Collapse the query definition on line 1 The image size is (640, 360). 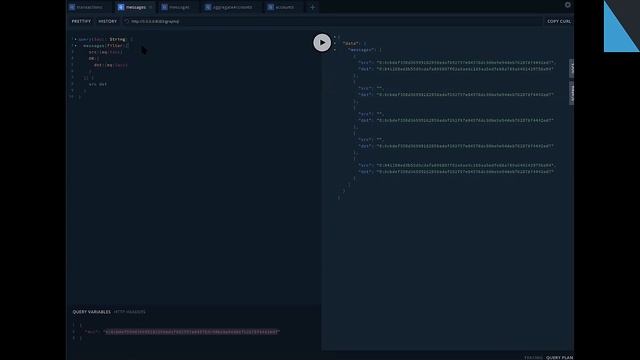coord(75,39)
